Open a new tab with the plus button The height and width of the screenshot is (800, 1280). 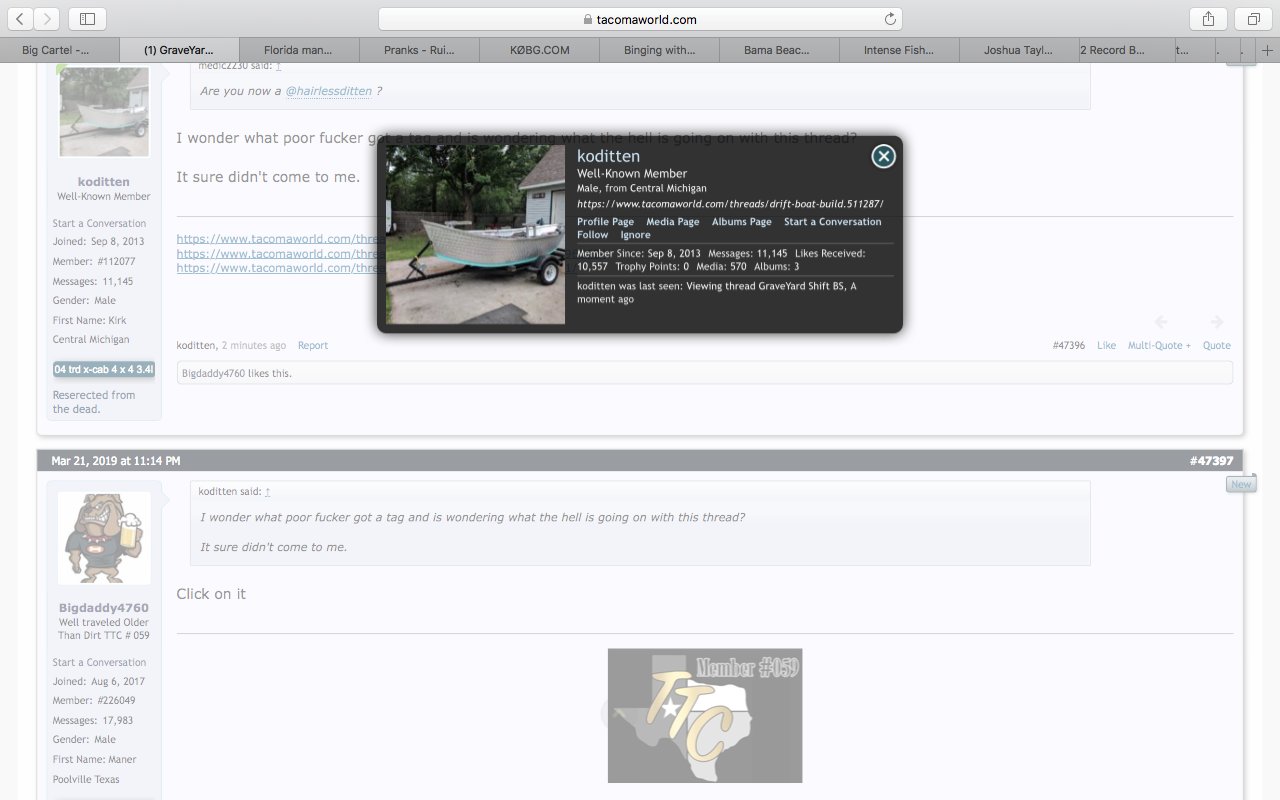coord(1267,50)
